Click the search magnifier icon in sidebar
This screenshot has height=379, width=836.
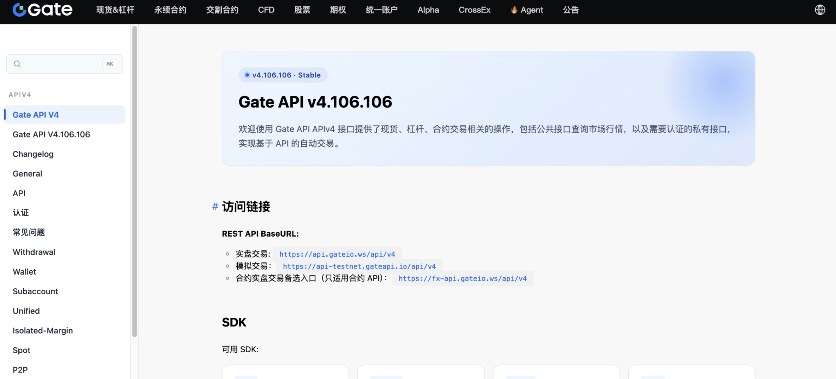tap(17, 64)
